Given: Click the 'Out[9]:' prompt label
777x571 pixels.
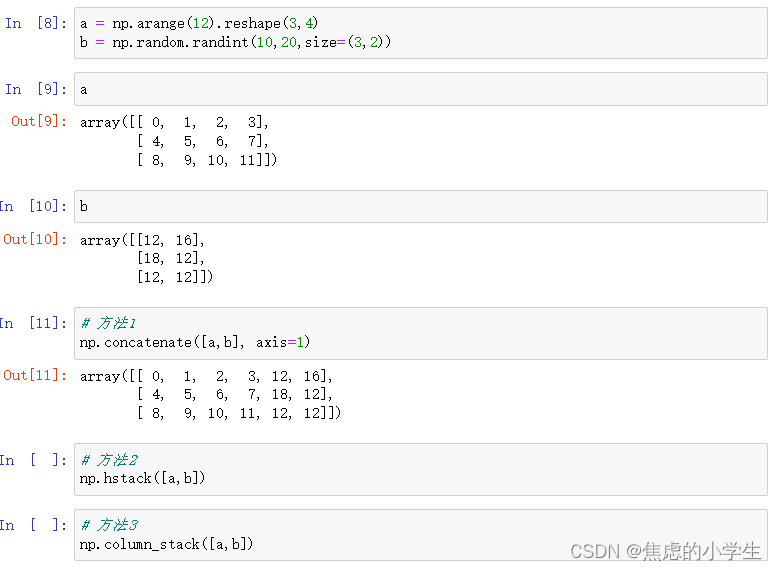Looking at the screenshot, I should (39, 122).
